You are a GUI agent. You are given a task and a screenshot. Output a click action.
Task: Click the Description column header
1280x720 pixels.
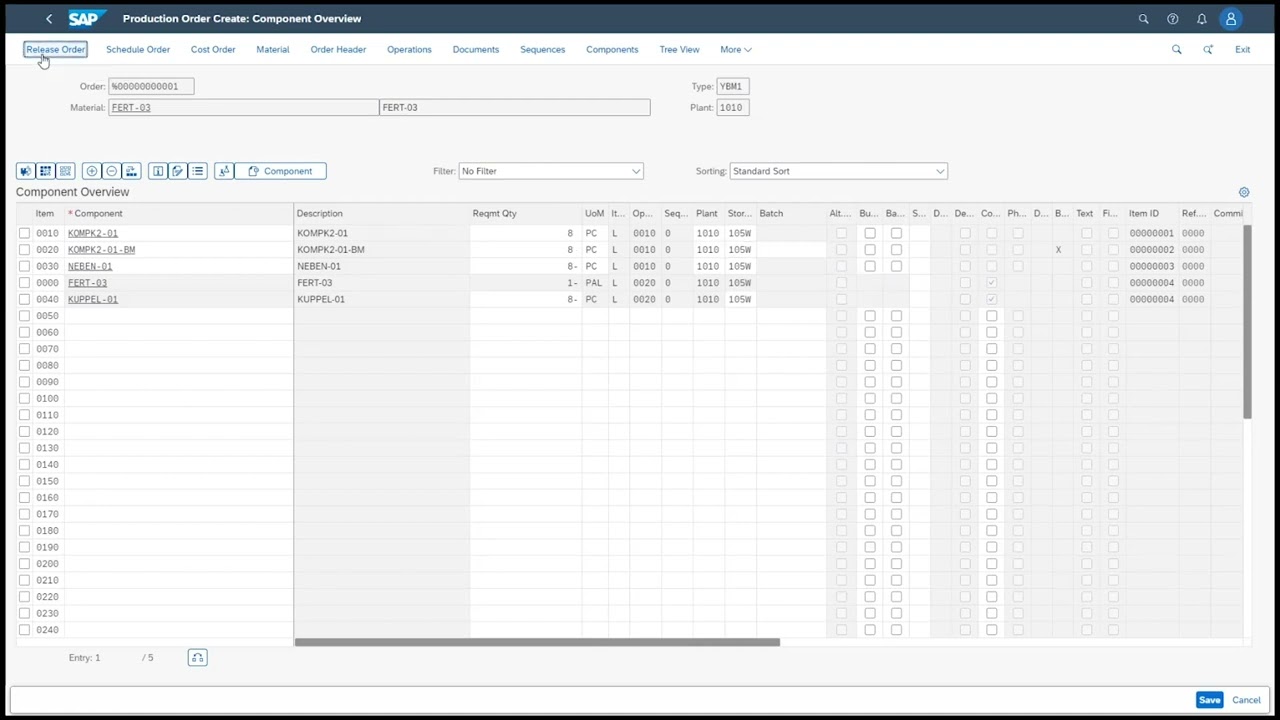click(320, 213)
